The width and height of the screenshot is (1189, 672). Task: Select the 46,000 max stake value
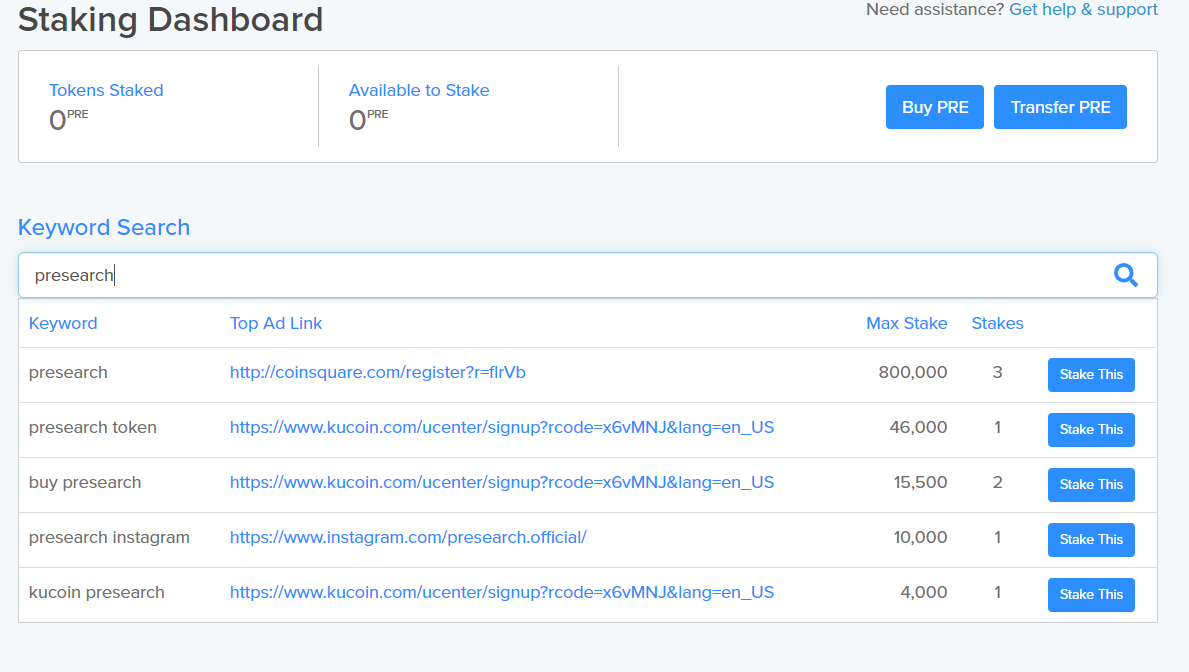tap(918, 427)
